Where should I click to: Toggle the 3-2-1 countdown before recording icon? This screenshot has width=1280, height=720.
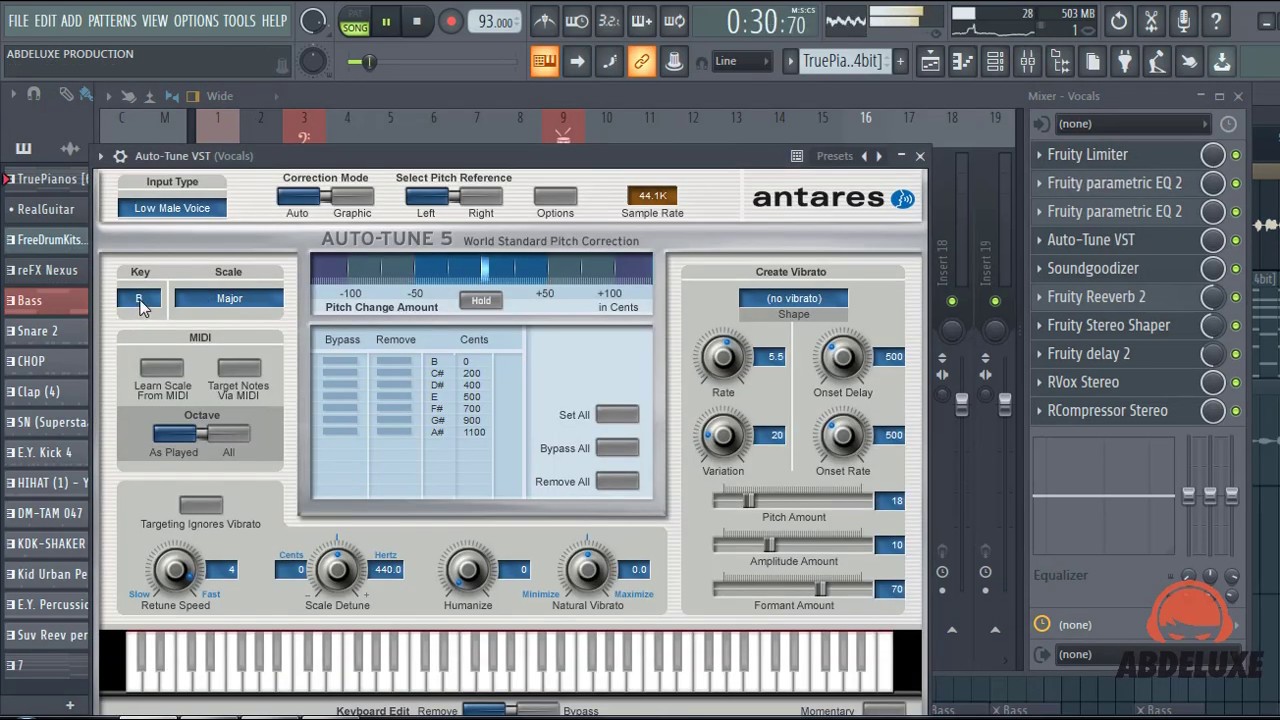pyautogui.click(x=609, y=21)
